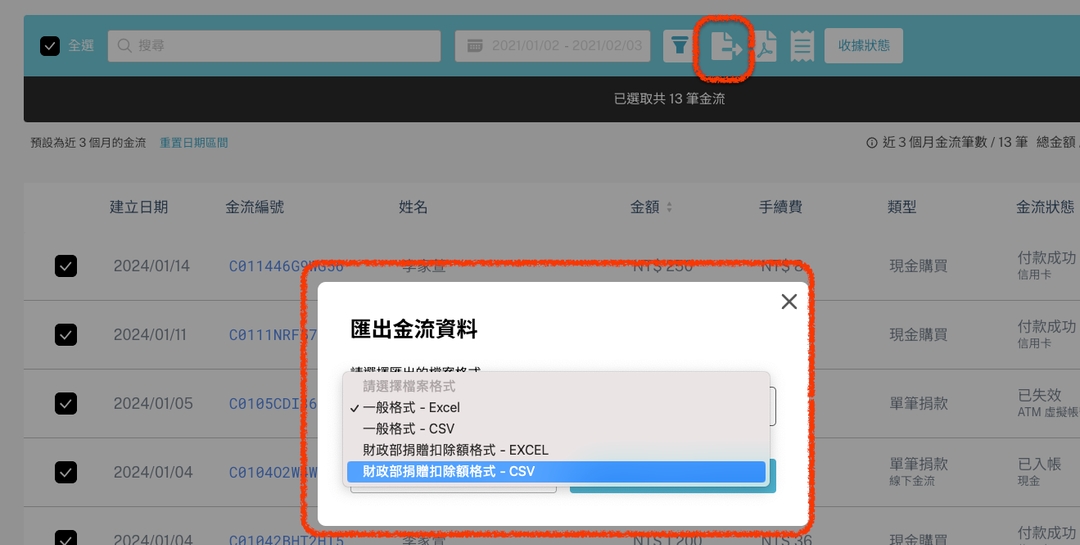Screen dimensions: 1080x545
Task: Click the 金流狀態 column header
Action: (1045, 207)
